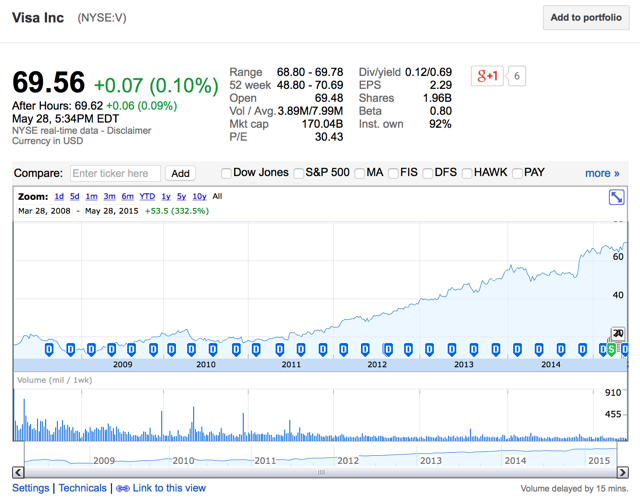
Task: Click Add to portfolio button
Action: tap(586, 18)
